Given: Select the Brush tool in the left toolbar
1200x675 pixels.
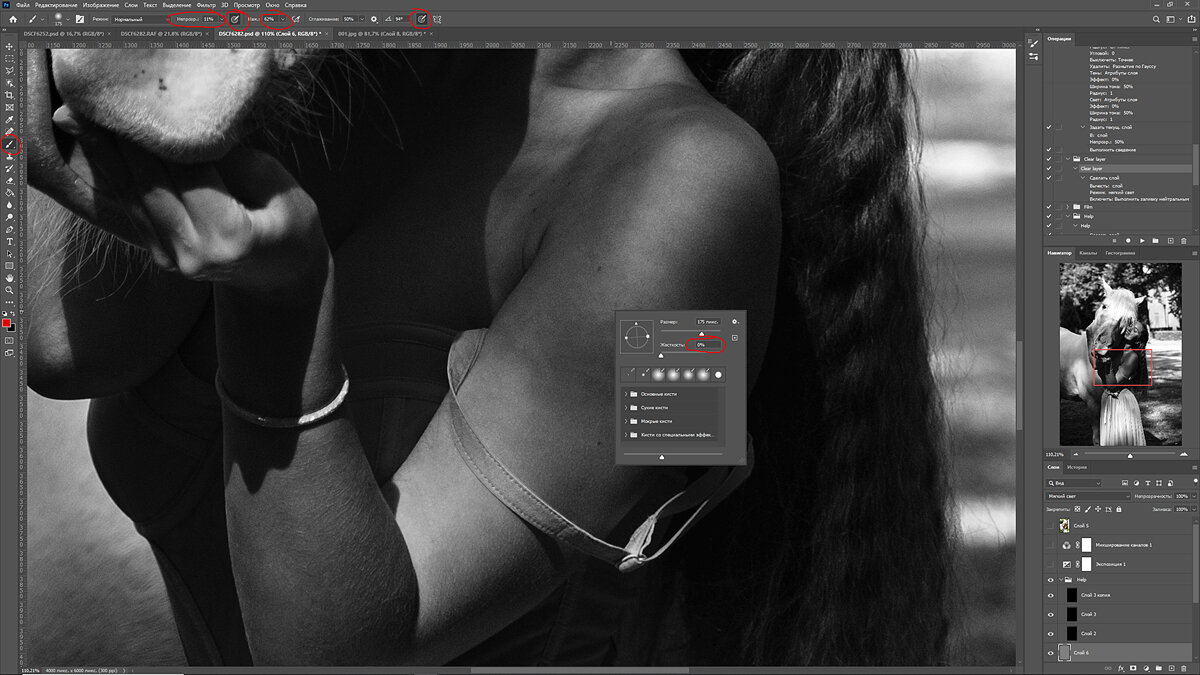Looking at the screenshot, I should (9, 144).
